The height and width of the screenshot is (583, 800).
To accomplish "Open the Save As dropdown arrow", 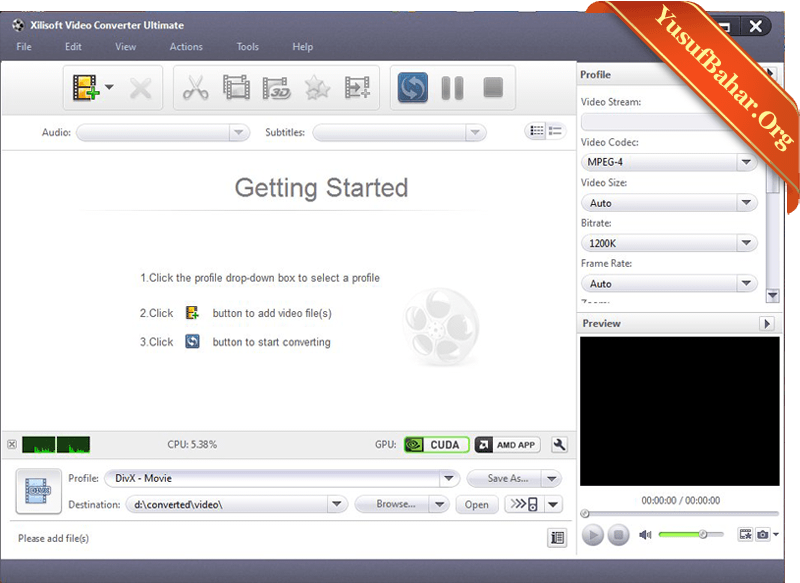I will click(552, 478).
